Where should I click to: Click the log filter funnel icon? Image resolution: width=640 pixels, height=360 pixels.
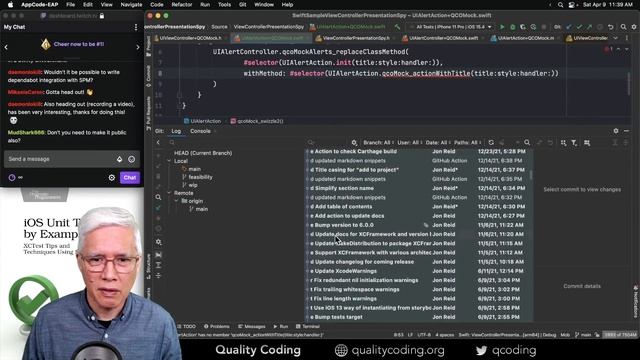574,142
